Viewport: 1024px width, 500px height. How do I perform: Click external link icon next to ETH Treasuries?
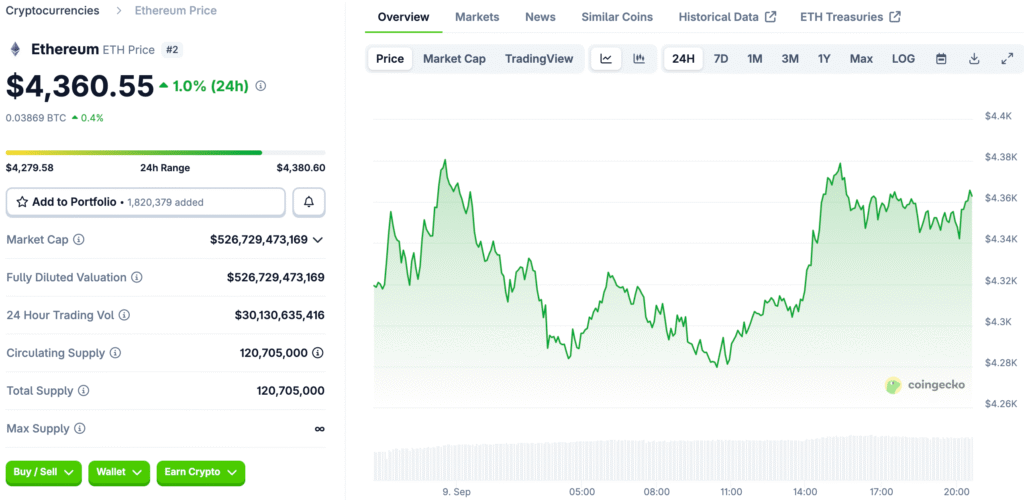[x=895, y=17]
